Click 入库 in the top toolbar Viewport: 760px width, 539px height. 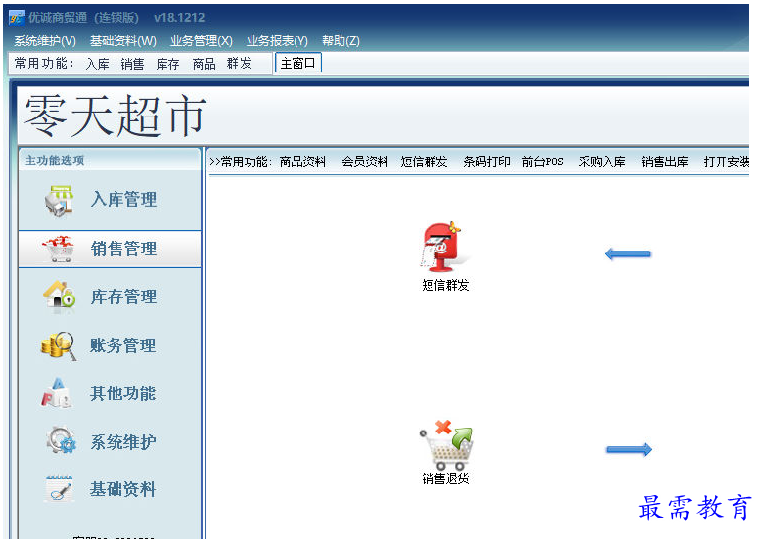click(x=97, y=64)
